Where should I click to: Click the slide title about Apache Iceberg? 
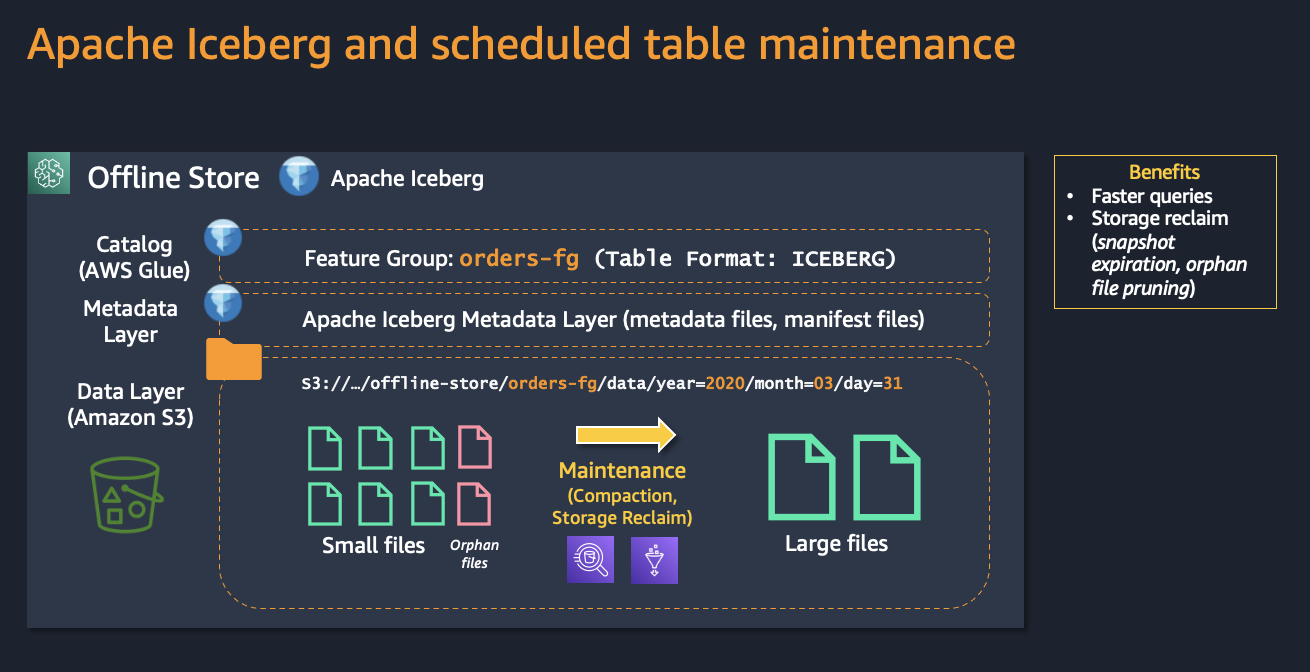[x=521, y=44]
